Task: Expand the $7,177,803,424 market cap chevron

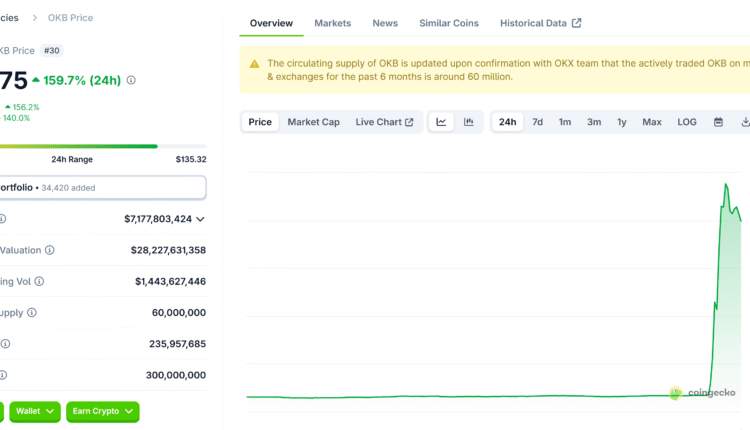Action: point(201,219)
